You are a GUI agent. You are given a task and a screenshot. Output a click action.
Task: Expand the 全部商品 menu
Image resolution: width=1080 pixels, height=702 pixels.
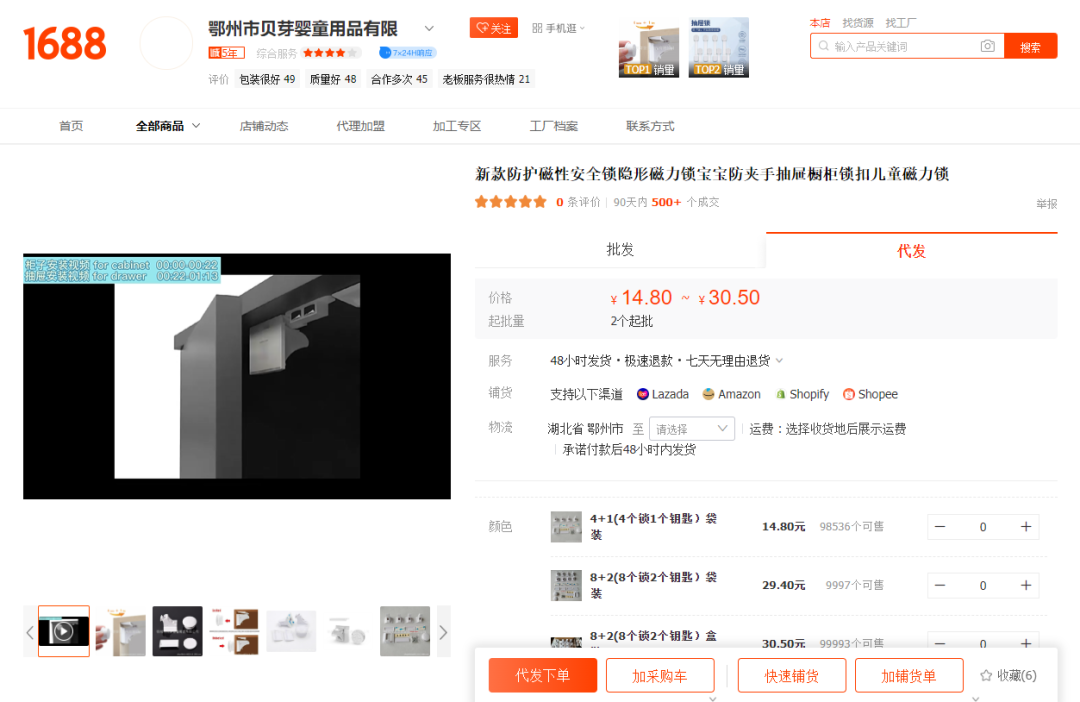pyautogui.click(x=167, y=126)
